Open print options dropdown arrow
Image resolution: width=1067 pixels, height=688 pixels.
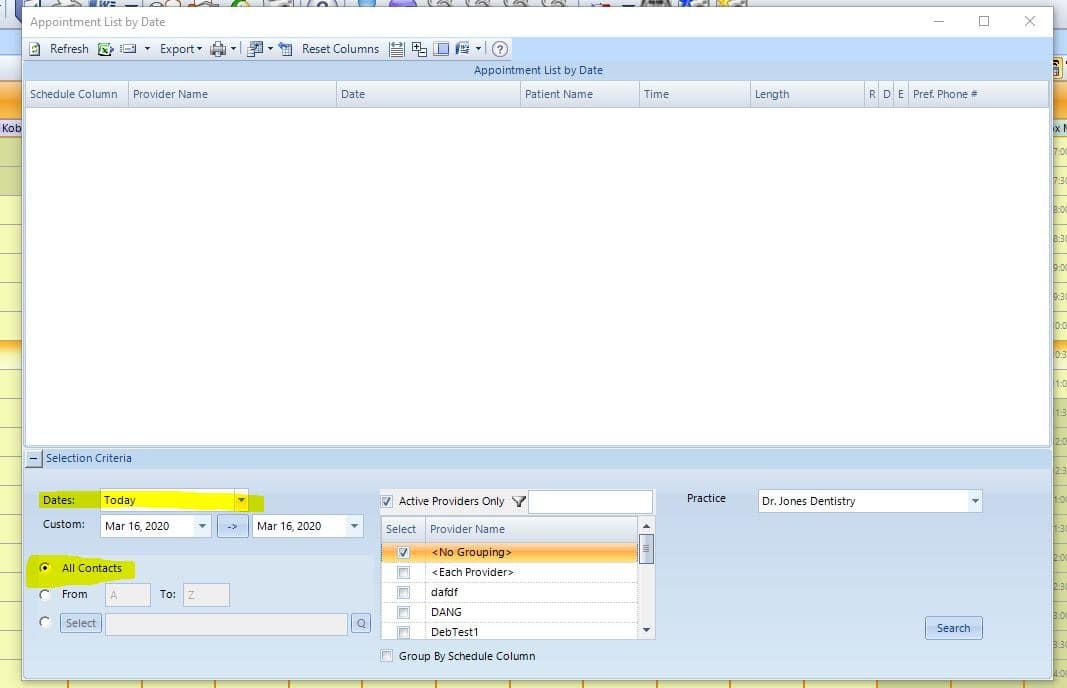(x=233, y=49)
